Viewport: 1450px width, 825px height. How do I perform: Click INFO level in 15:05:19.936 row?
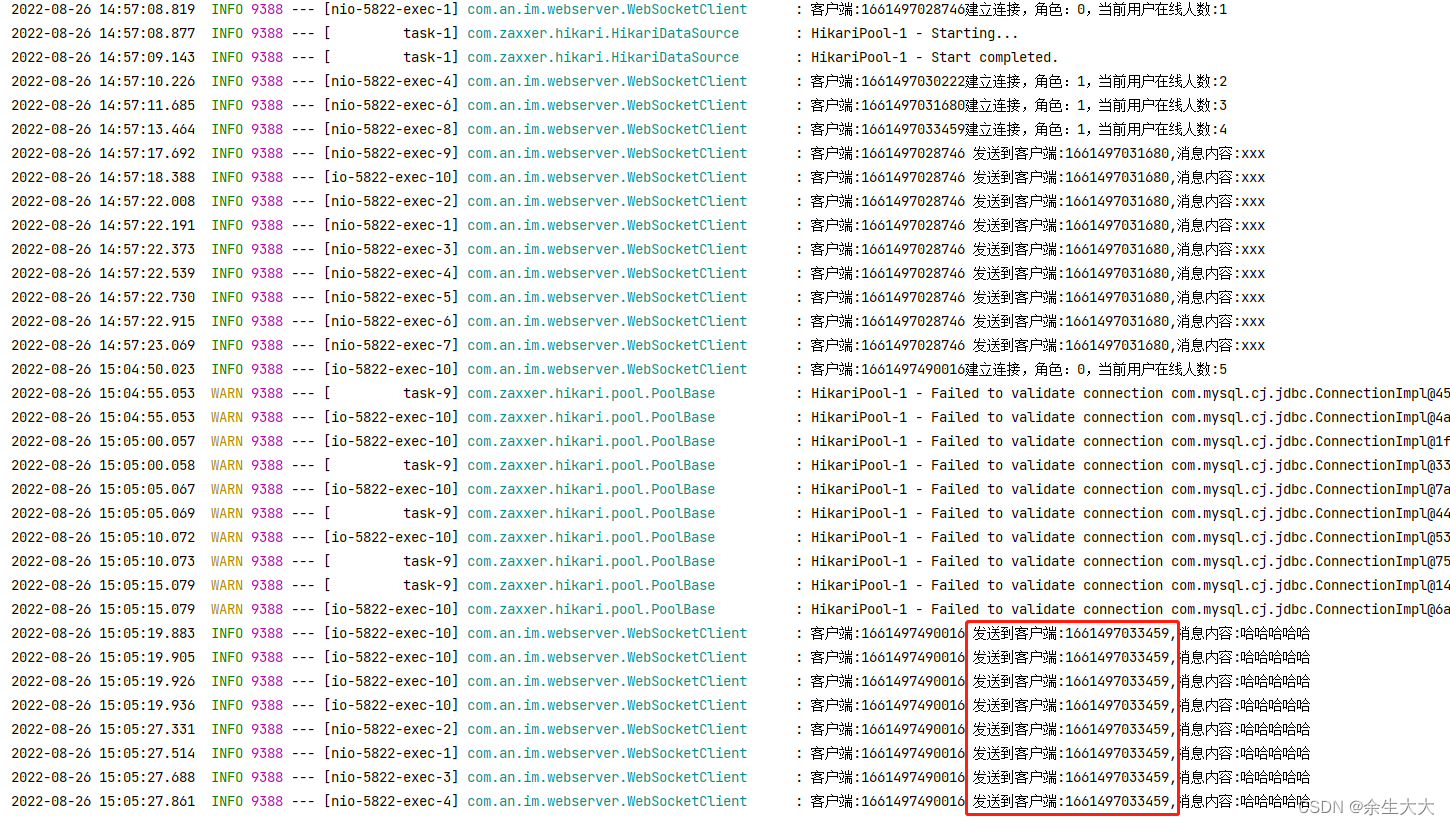[x=227, y=705]
